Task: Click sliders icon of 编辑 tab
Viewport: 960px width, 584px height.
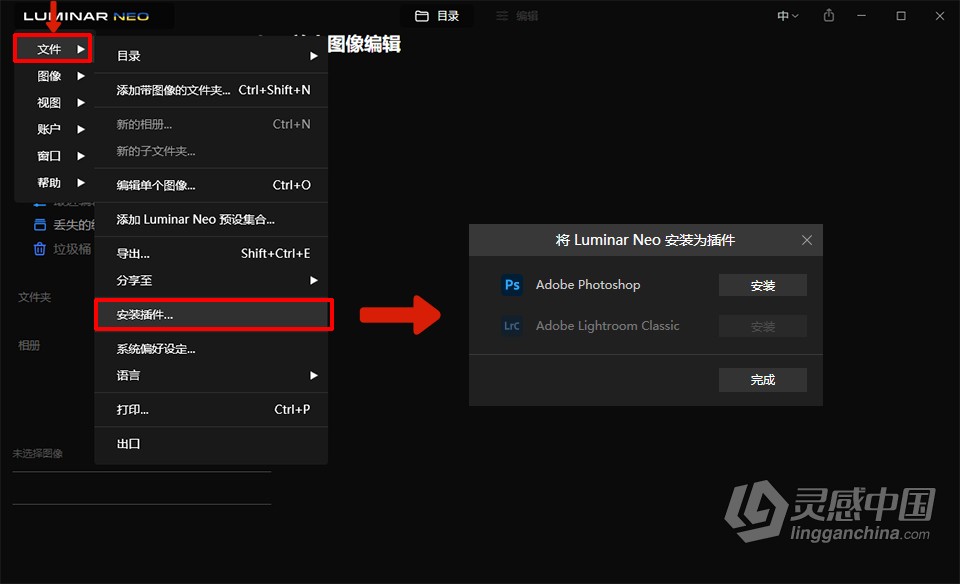Action: point(502,16)
